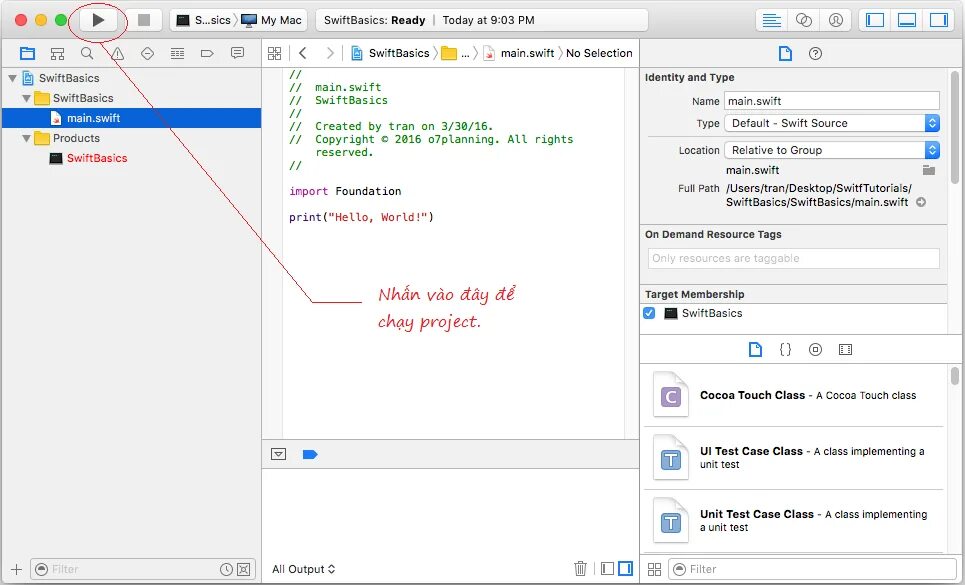Screen dimensions: 965x585
Task: Open the Report navigator speech bubble icon
Action: tap(237, 54)
